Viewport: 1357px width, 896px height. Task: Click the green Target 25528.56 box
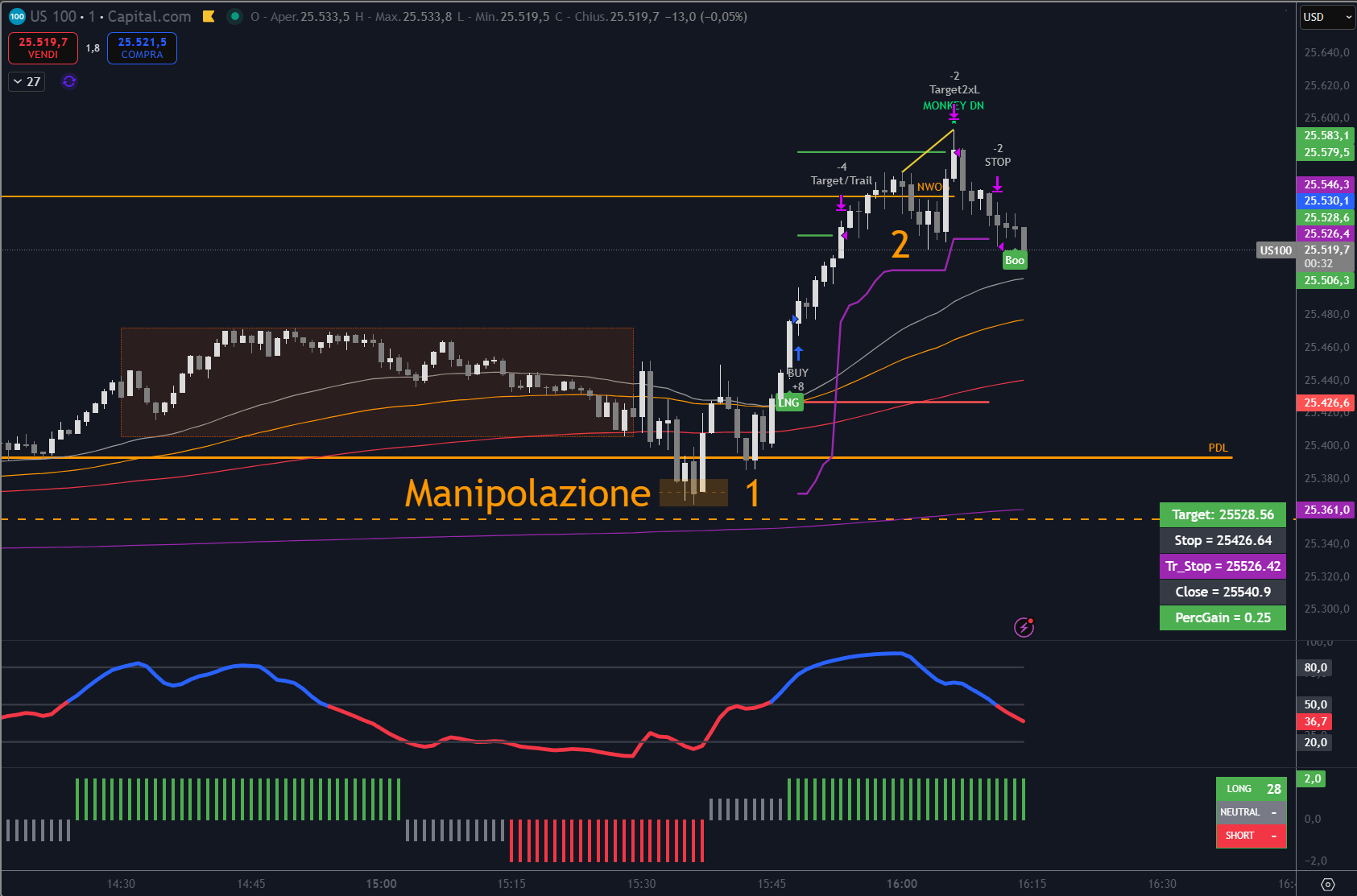click(1222, 514)
